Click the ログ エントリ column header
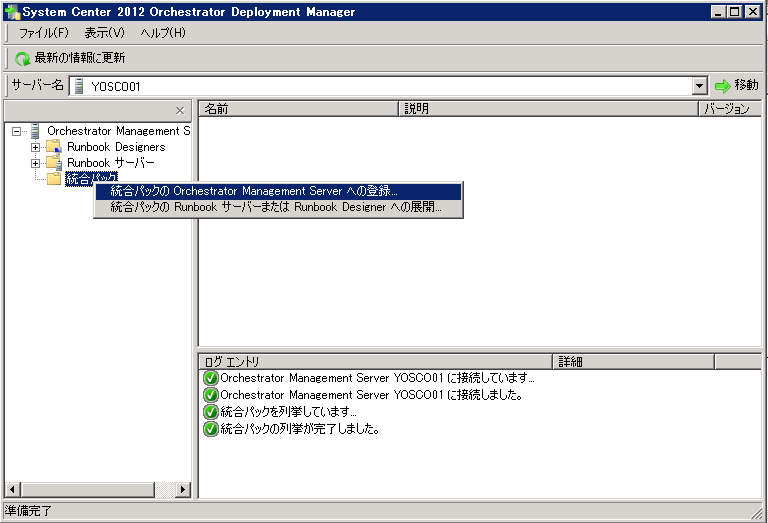 click(x=376, y=362)
